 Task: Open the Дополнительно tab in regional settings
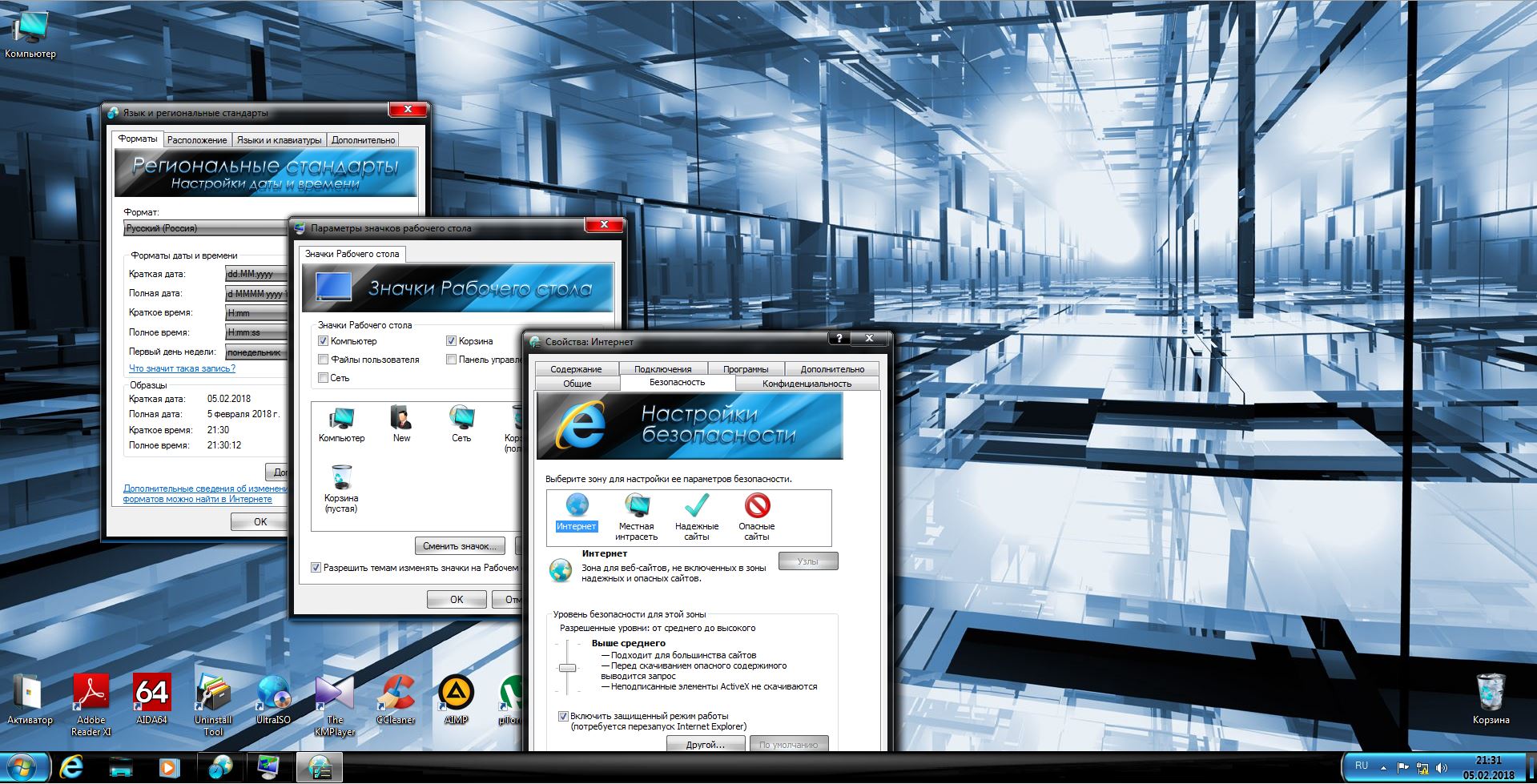(x=364, y=140)
